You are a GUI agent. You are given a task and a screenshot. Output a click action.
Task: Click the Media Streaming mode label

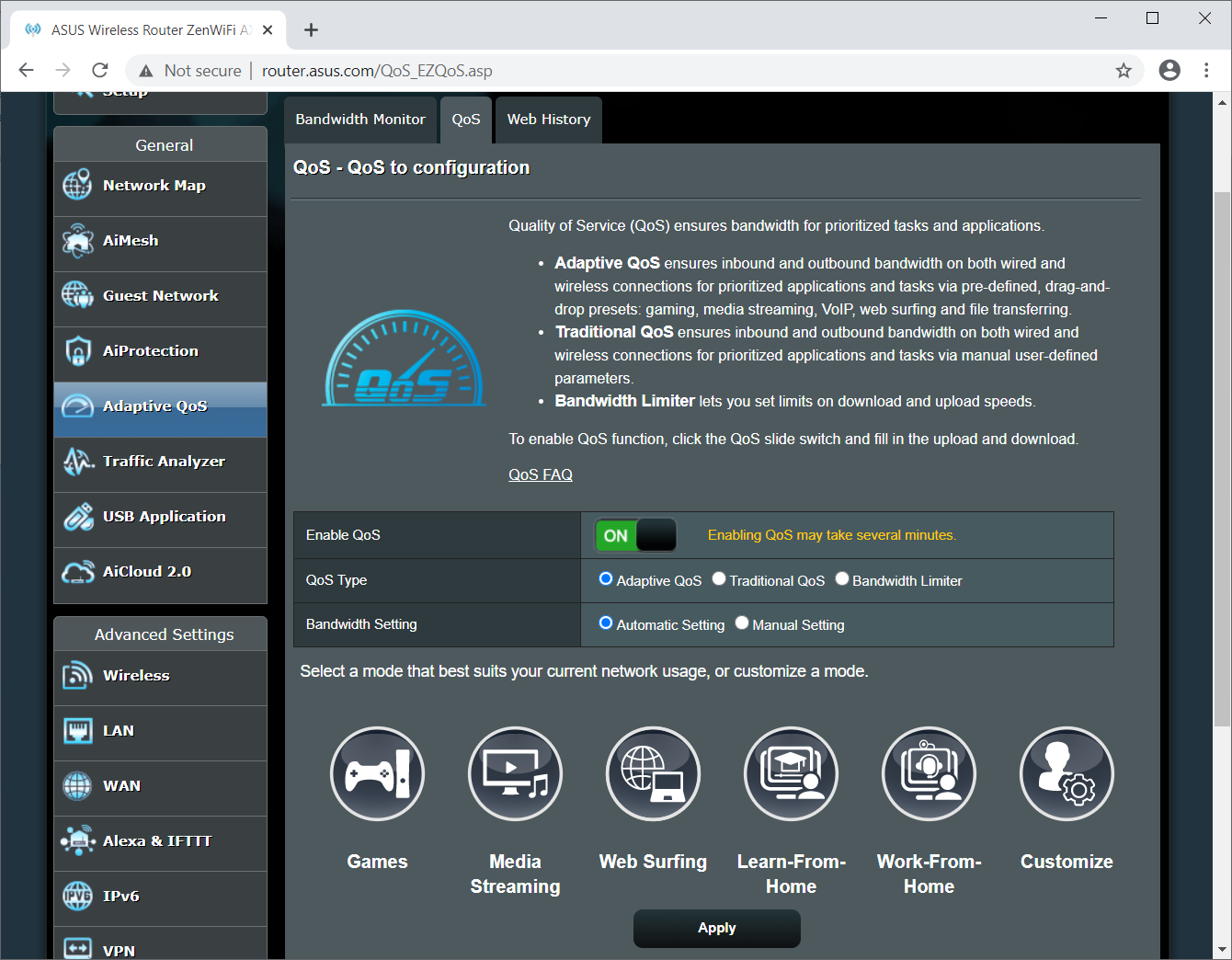pos(515,874)
